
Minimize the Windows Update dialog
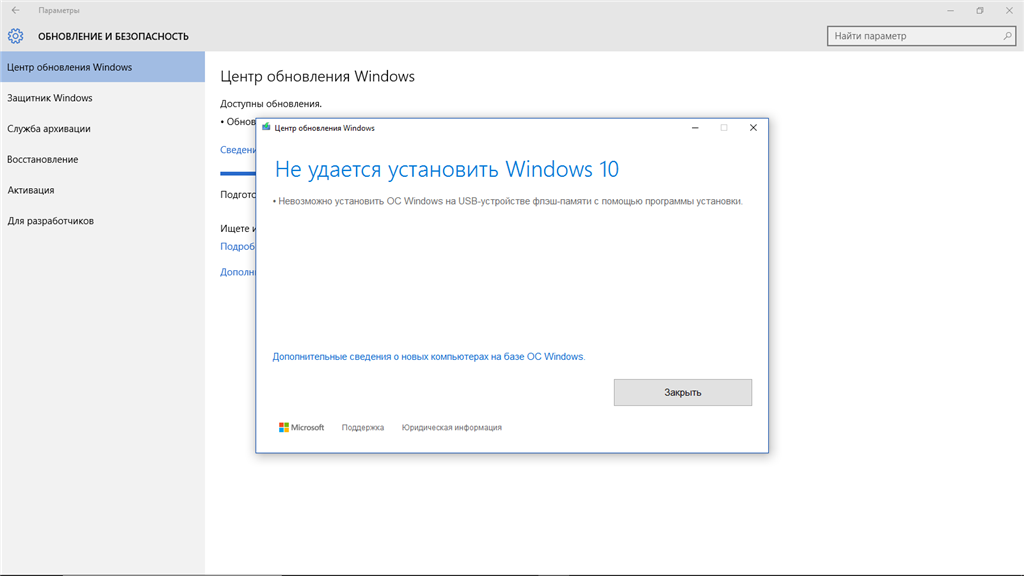pyautogui.click(x=695, y=127)
